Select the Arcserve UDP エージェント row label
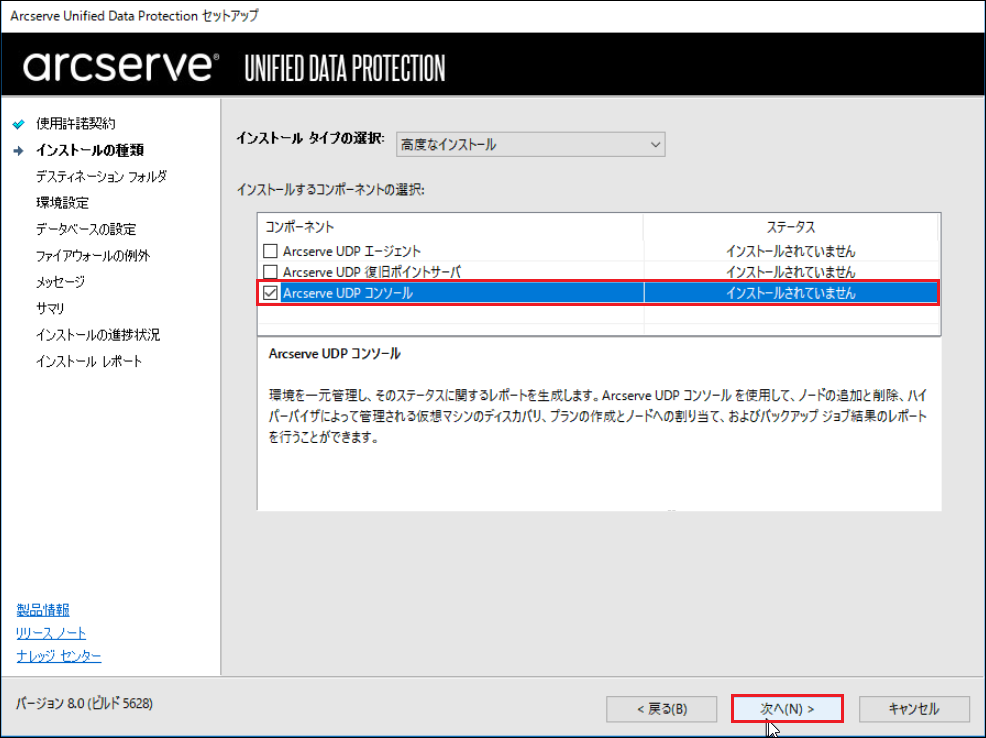 [x=352, y=251]
